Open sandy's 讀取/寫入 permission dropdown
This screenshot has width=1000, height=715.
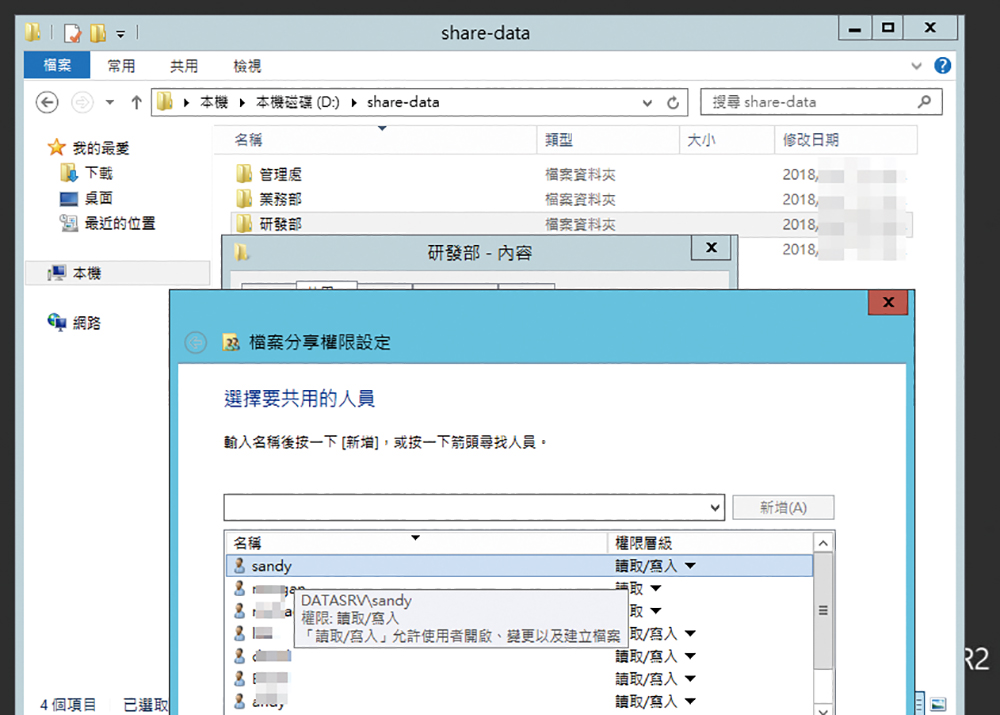[x=690, y=566]
